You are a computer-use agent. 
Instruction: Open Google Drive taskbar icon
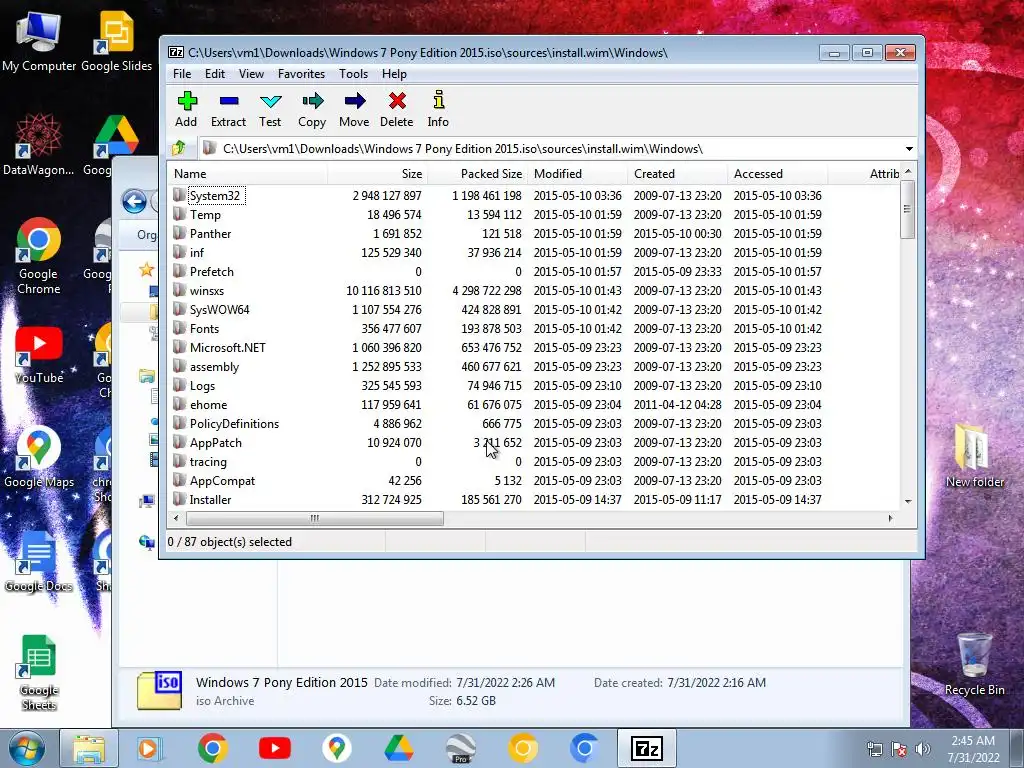point(398,748)
